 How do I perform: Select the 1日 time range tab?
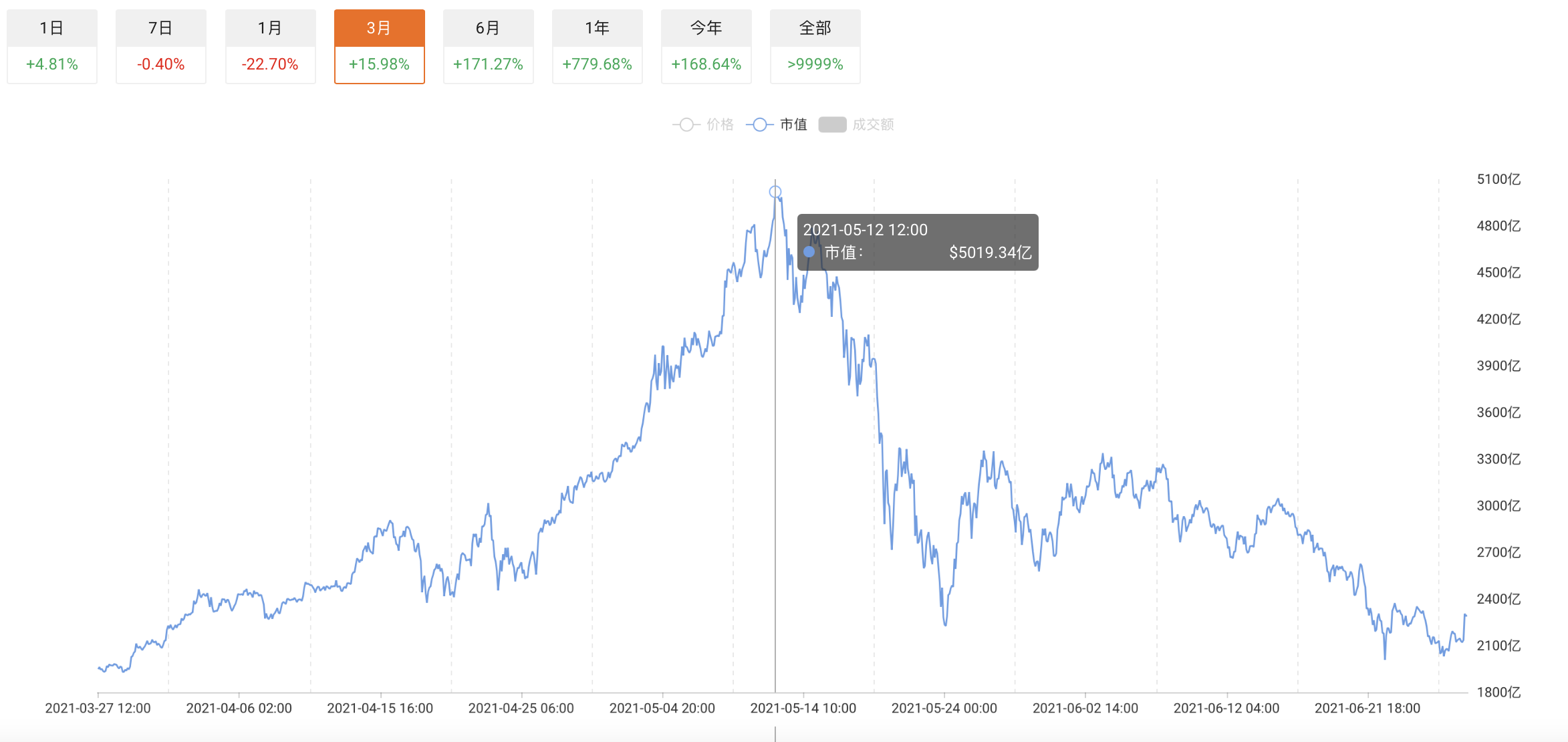(52, 28)
